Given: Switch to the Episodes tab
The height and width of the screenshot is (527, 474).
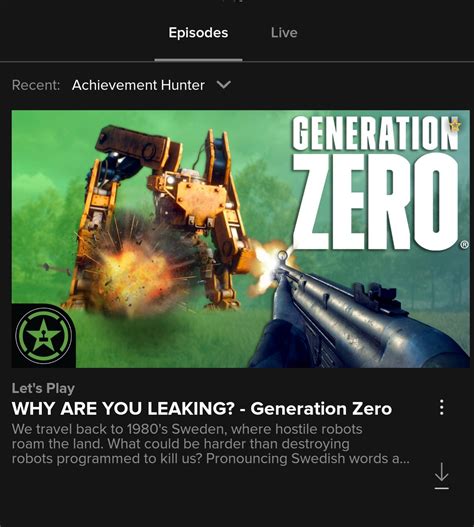Looking at the screenshot, I should [198, 33].
